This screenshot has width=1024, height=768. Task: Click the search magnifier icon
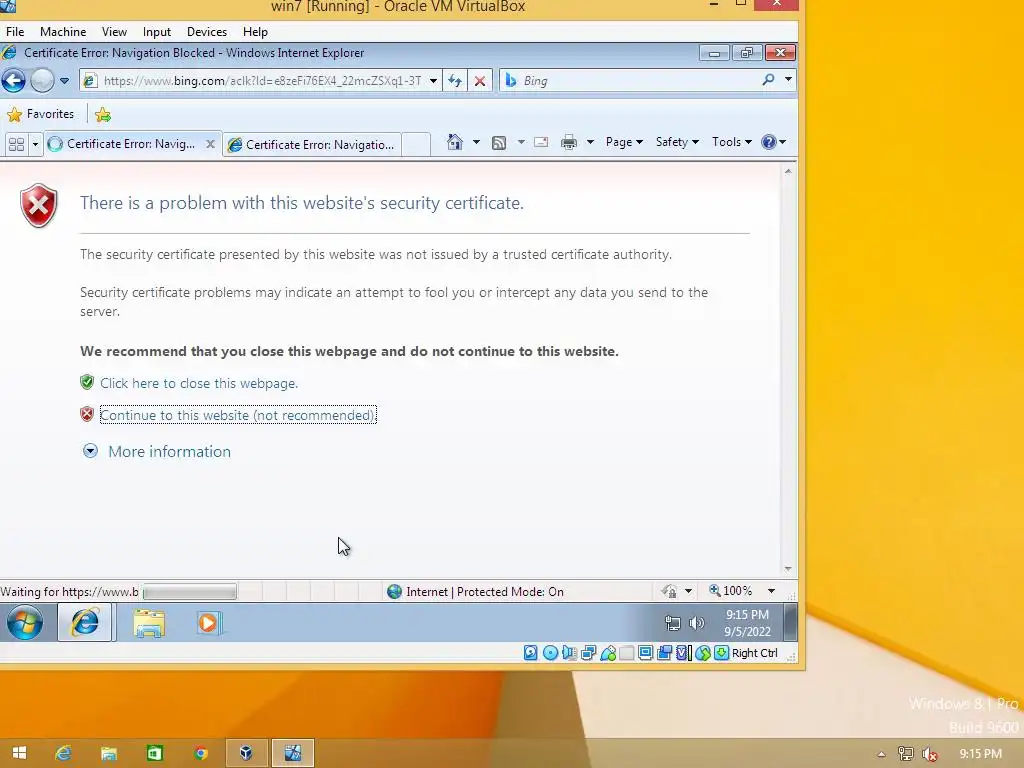point(768,80)
